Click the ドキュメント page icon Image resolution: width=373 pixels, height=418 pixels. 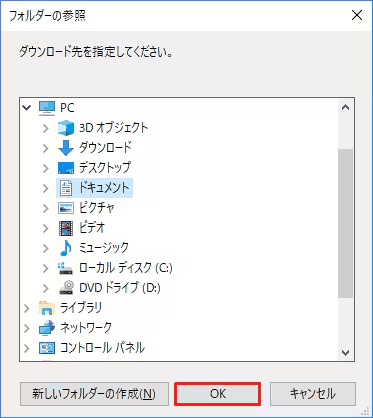coord(66,188)
